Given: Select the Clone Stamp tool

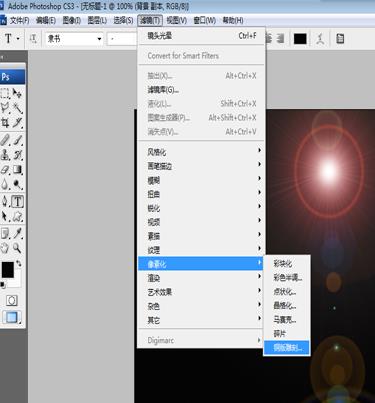Looking at the screenshot, I should (5, 154).
